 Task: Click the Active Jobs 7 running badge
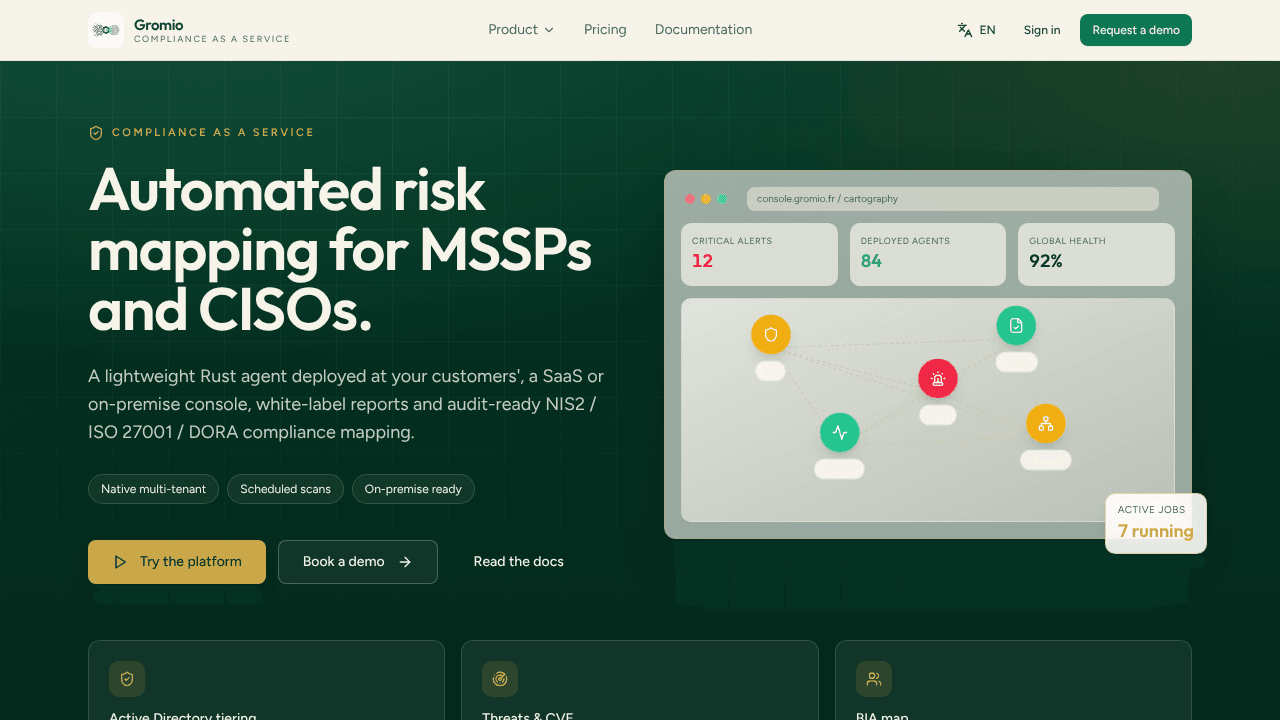pos(1156,523)
